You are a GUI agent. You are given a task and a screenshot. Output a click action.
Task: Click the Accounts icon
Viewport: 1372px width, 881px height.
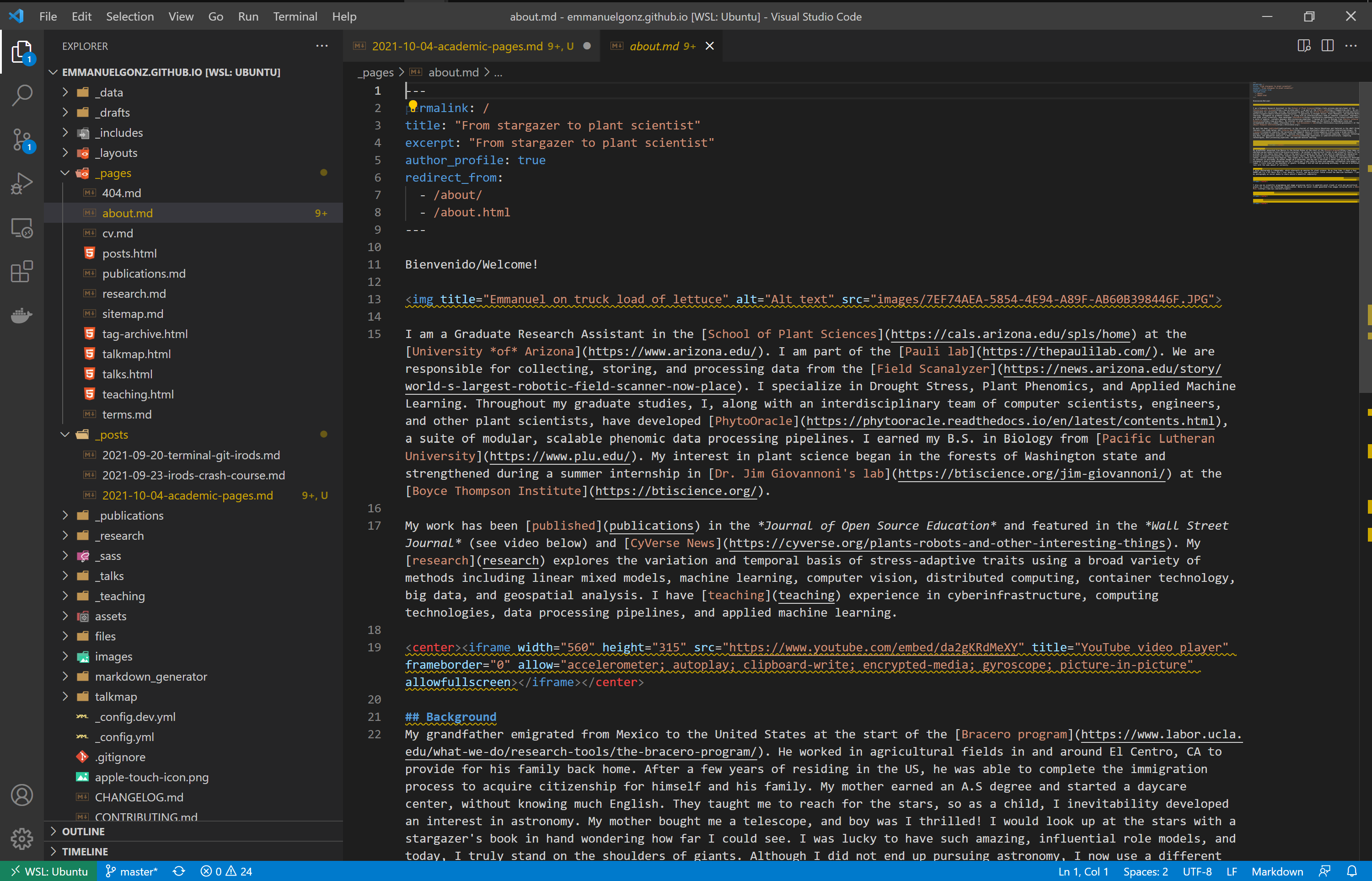tap(22, 795)
